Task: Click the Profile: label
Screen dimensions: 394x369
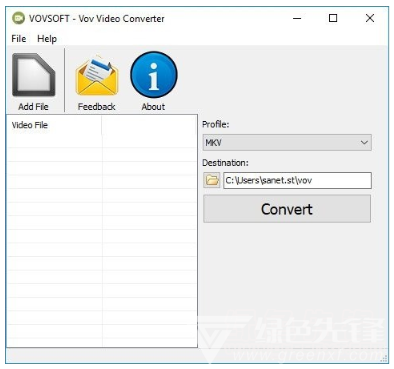Action: 216,125
